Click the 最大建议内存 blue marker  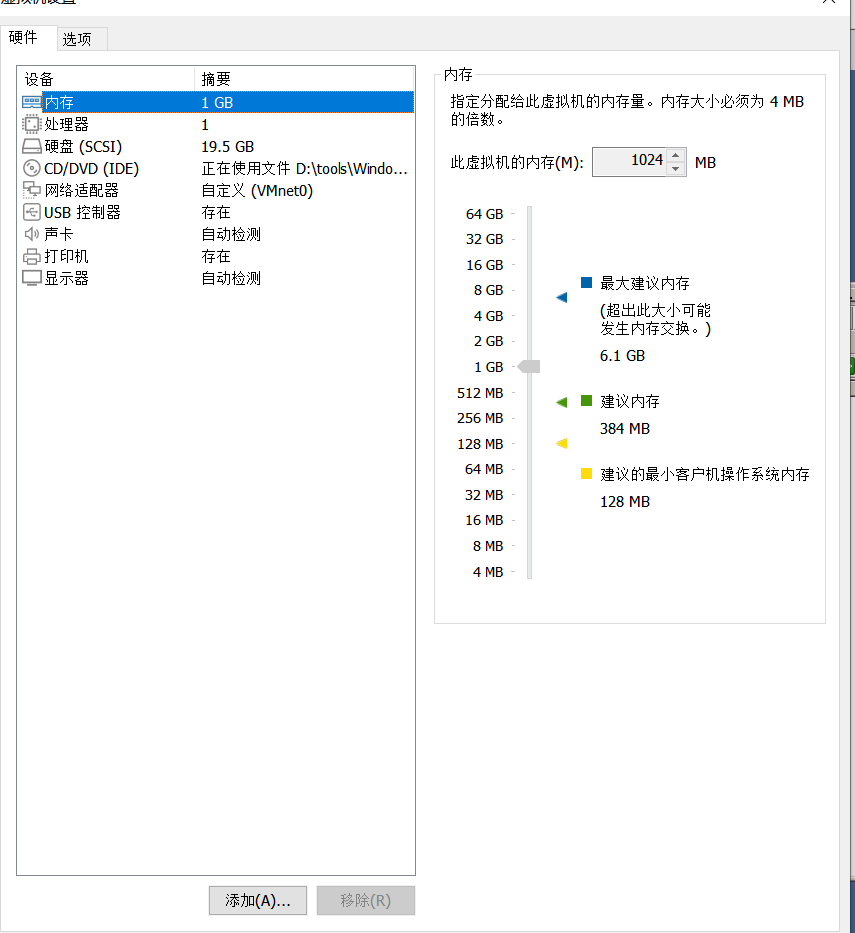tap(585, 283)
